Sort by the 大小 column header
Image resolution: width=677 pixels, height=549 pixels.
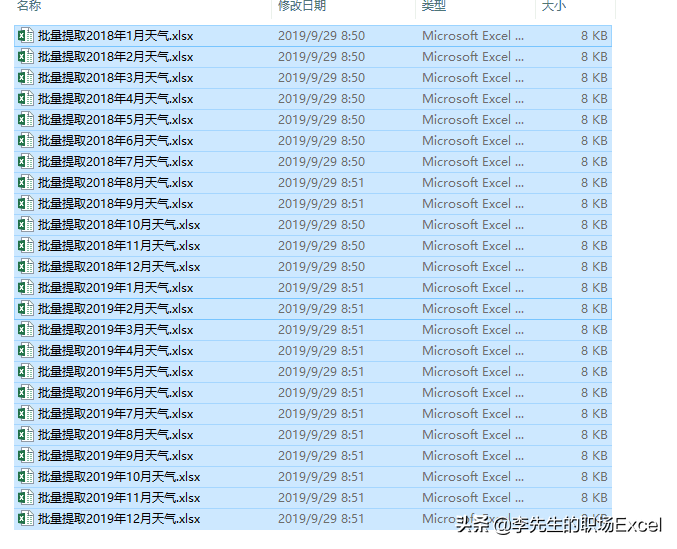pyautogui.click(x=554, y=6)
